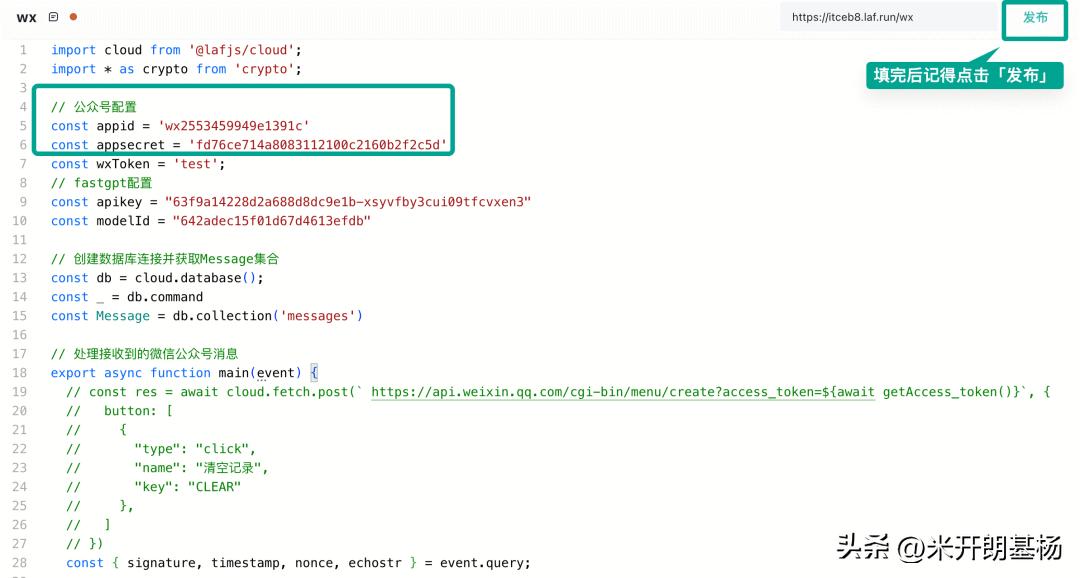Click the "清空记录" name value
The height and width of the screenshot is (578, 1080).
[x=228, y=468]
